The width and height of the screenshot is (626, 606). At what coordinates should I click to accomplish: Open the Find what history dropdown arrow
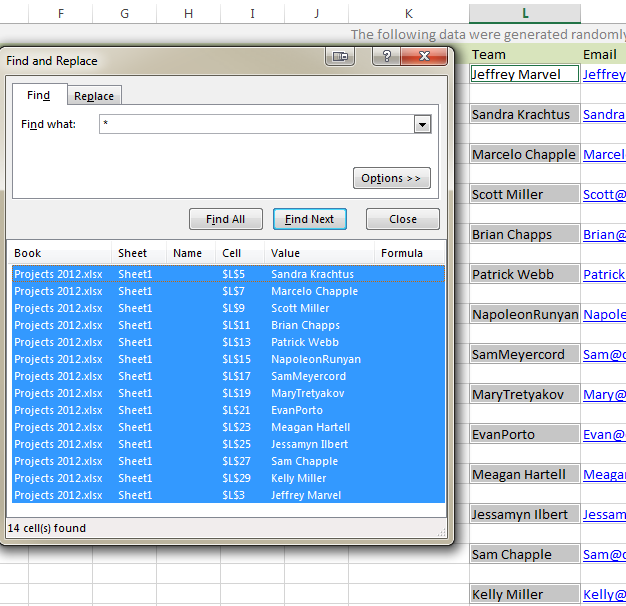[422, 124]
